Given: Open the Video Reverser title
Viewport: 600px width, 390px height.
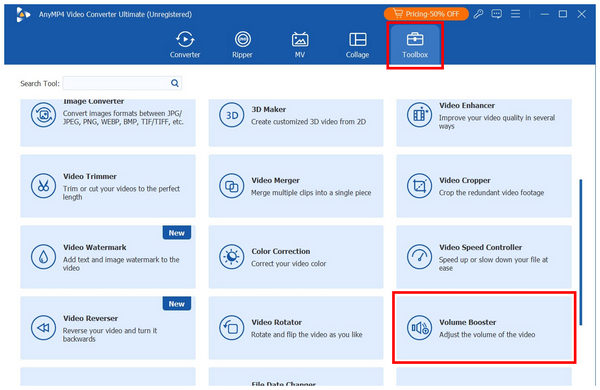Looking at the screenshot, I should coord(90,318).
